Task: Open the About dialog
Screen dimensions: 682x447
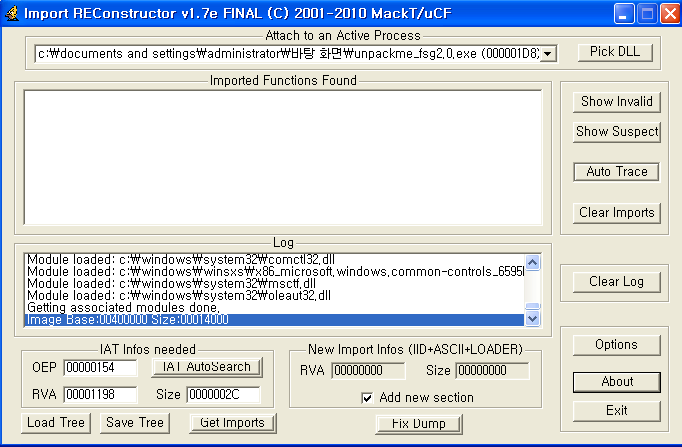Action: (x=617, y=382)
